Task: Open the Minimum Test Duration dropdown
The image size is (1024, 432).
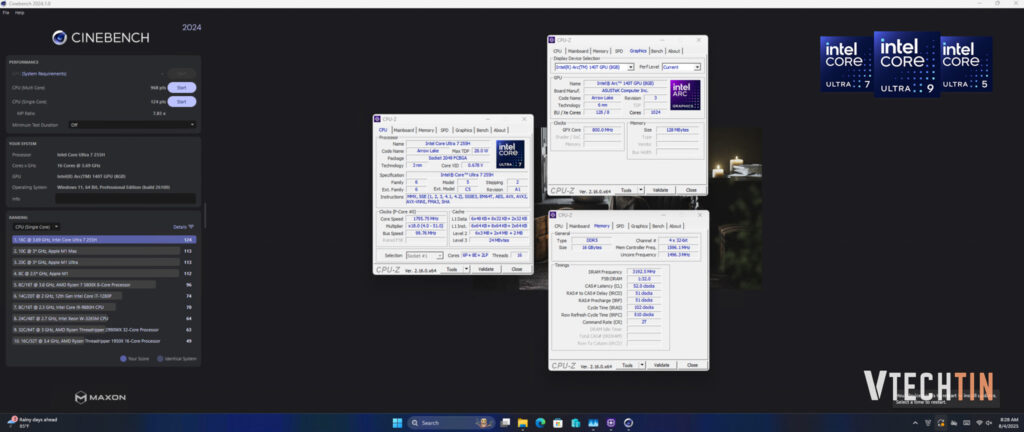Action: coord(132,125)
